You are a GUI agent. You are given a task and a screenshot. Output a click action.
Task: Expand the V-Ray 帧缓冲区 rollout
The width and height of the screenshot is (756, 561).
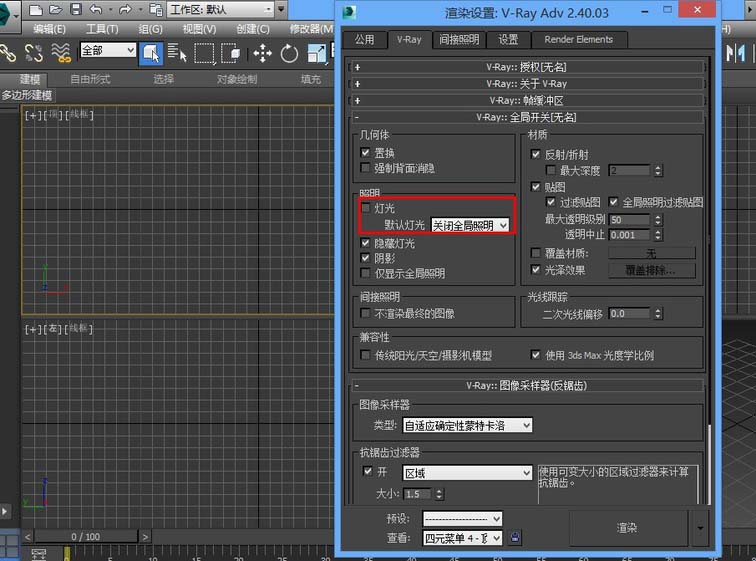tap(526, 100)
